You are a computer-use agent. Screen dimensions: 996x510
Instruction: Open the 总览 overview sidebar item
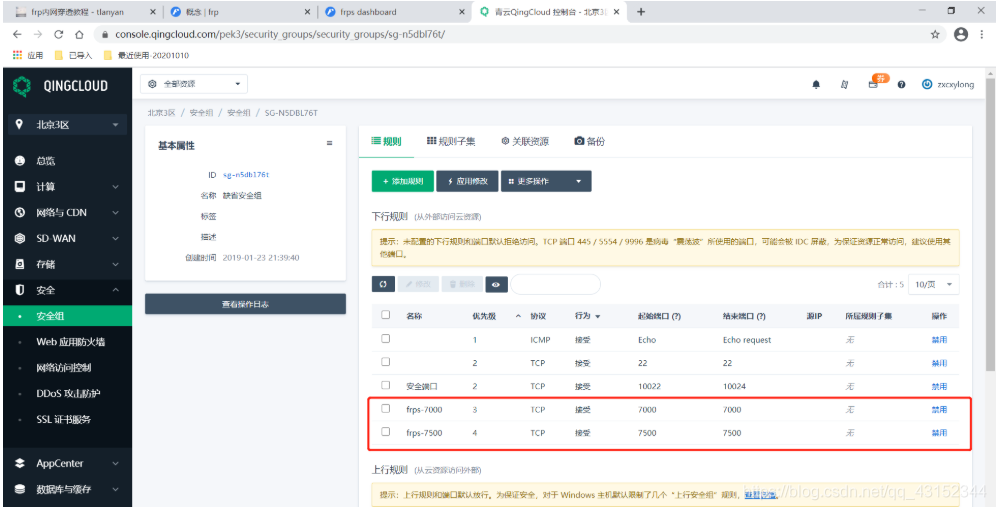point(45,161)
